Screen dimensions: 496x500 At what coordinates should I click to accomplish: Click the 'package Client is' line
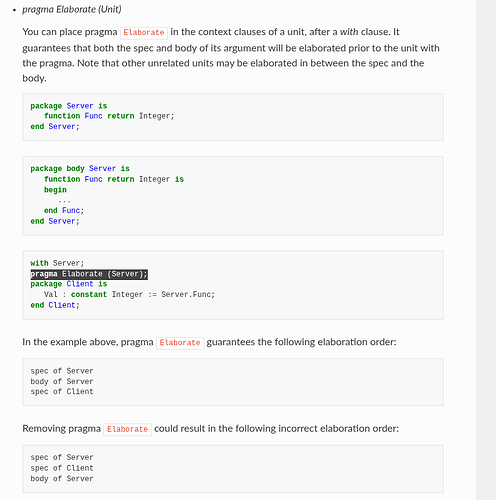coord(69,284)
